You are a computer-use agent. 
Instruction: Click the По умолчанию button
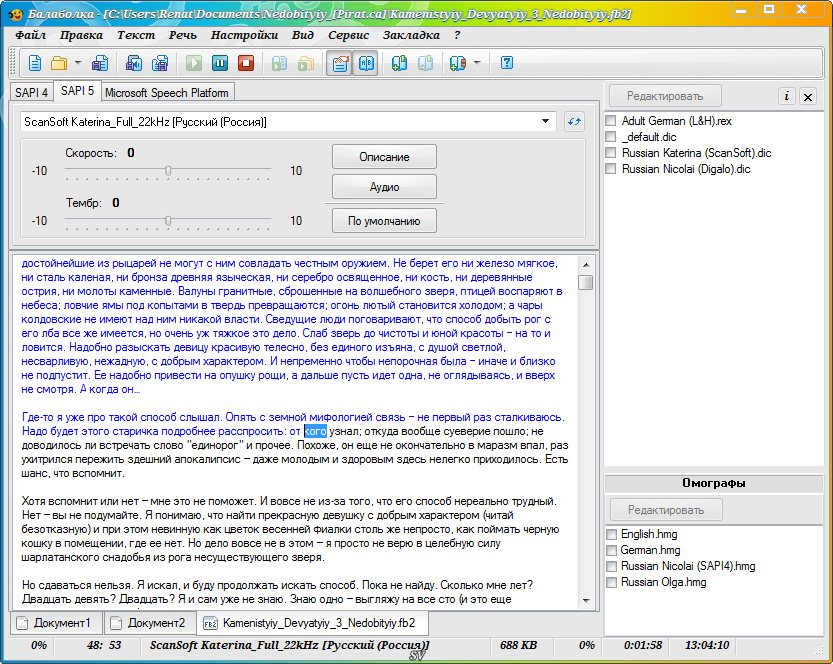click(384, 220)
